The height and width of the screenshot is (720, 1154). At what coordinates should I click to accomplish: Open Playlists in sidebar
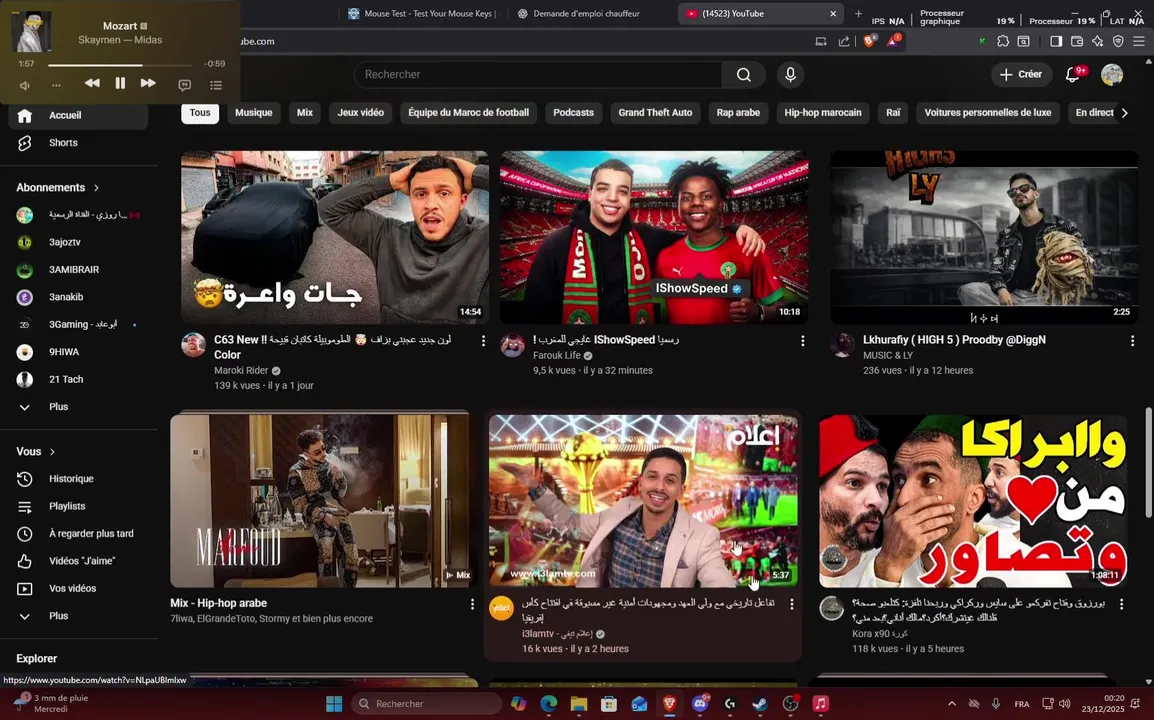[79, 506]
